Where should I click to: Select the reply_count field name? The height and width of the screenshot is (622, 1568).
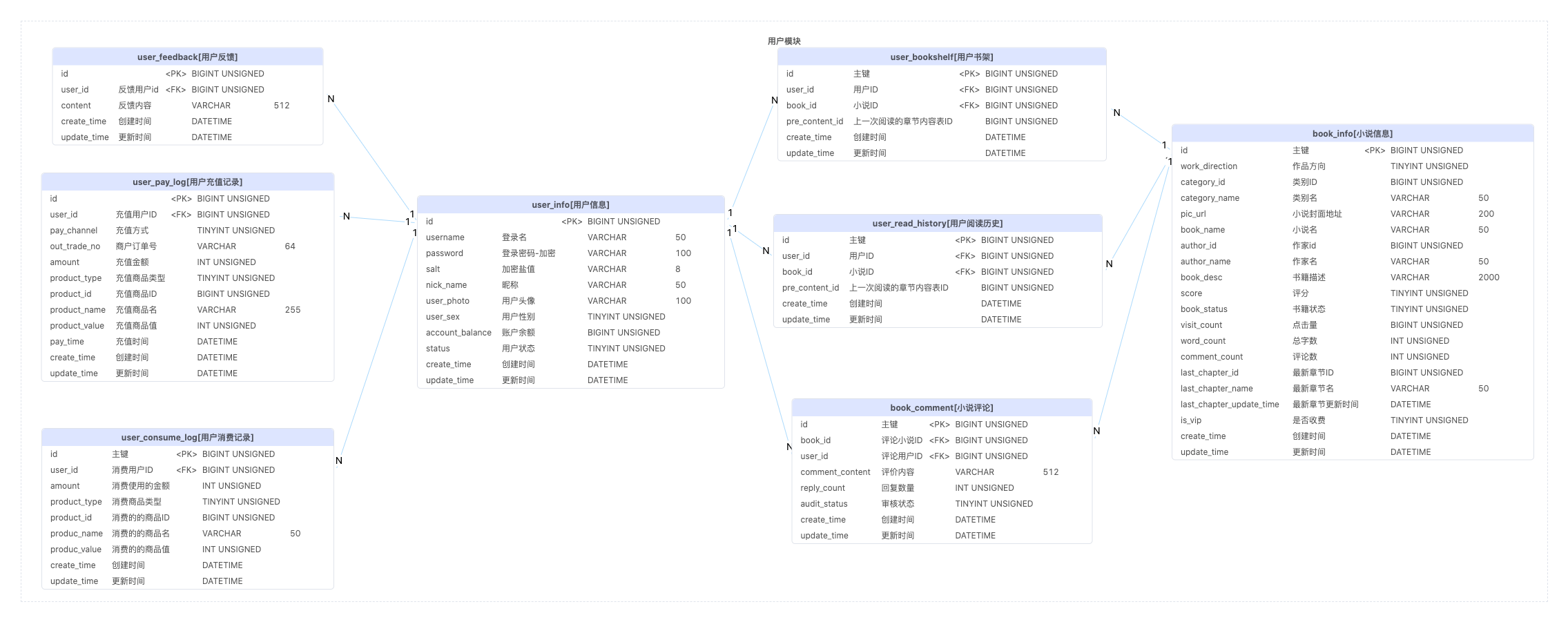coord(822,488)
